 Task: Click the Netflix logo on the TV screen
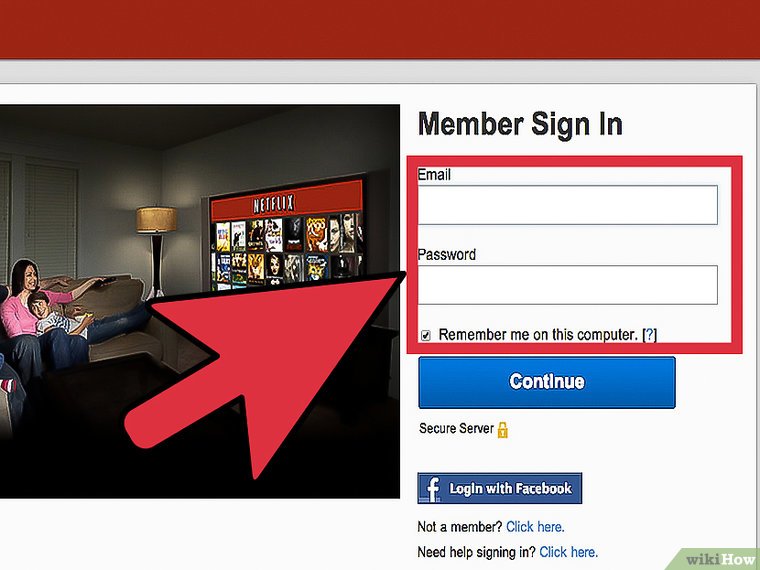[274, 204]
